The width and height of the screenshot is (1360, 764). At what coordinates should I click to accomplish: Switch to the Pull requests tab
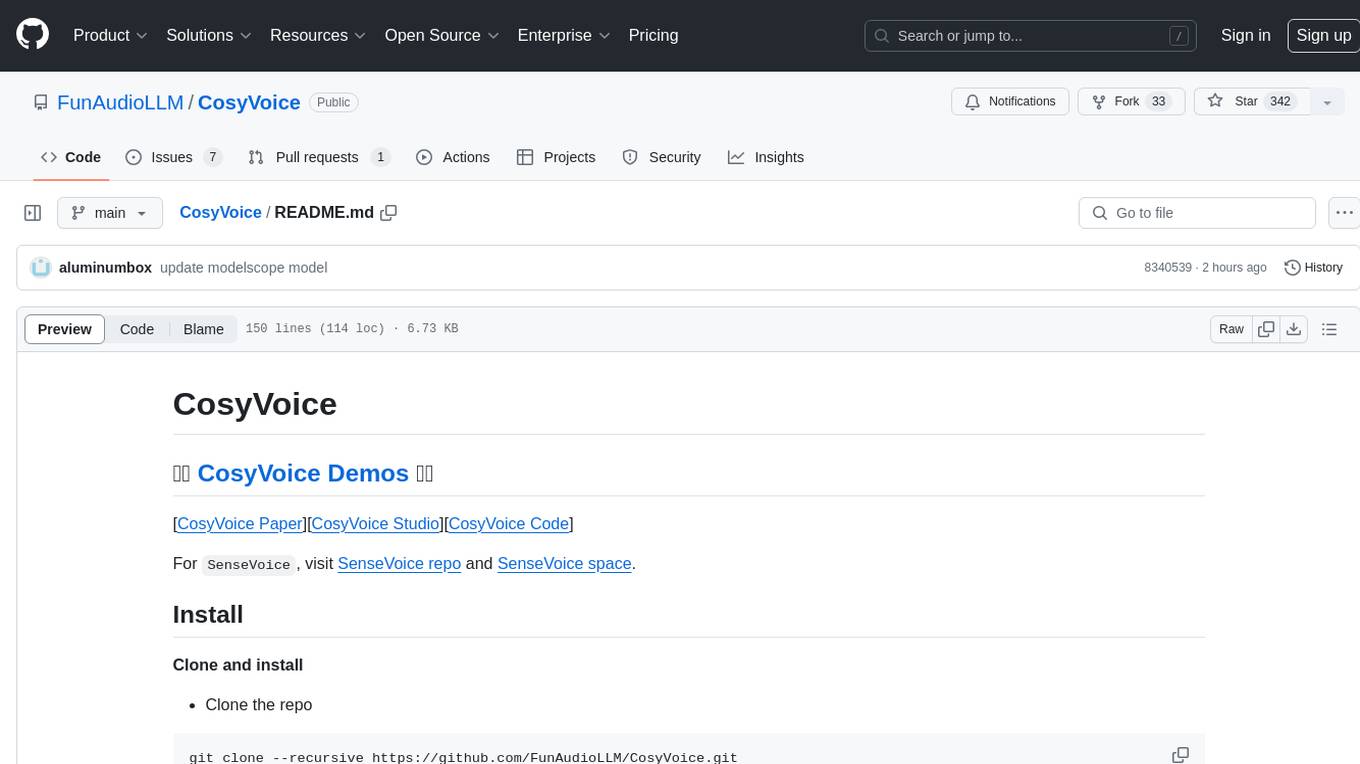pyautogui.click(x=319, y=157)
